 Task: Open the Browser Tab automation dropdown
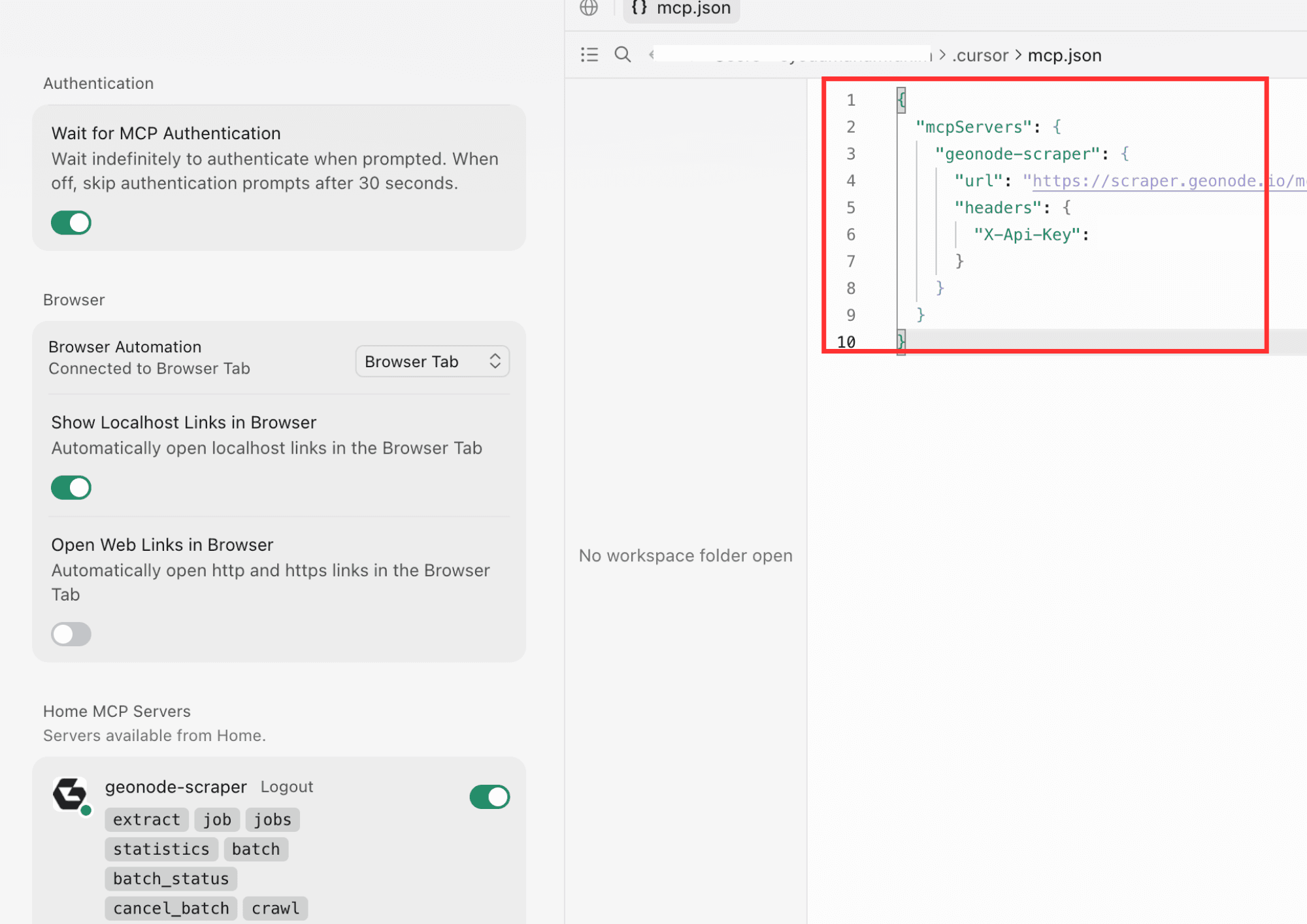[x=432, y=361]
